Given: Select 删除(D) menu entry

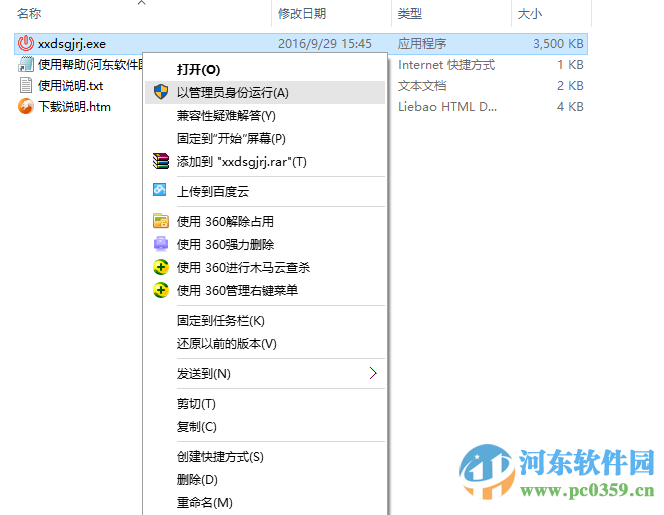Looking at the screenshot, I should (265, 479).
